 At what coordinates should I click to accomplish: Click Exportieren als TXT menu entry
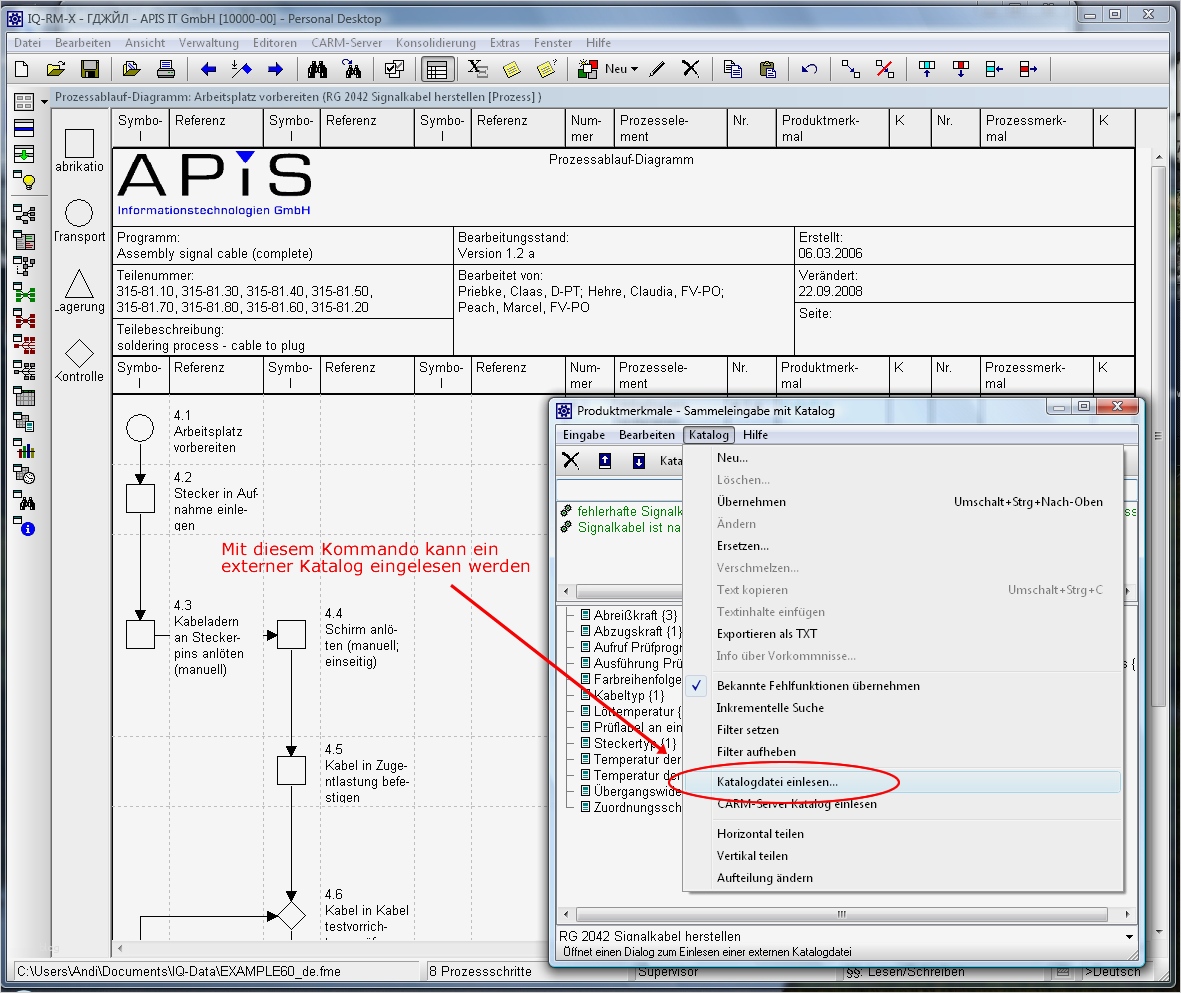point(766,634)
